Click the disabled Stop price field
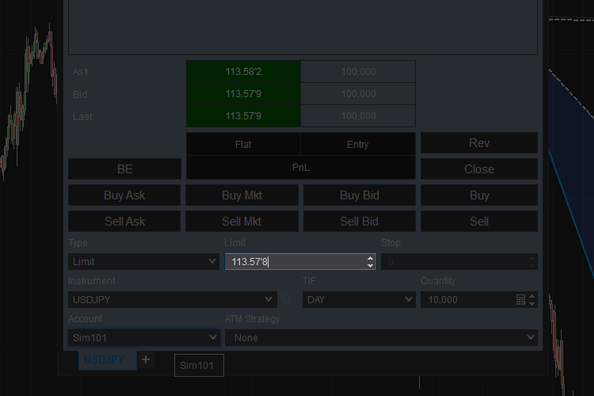The width and height of the screenshot is (594, 396). pyautogui.click(x=459, y=261)
